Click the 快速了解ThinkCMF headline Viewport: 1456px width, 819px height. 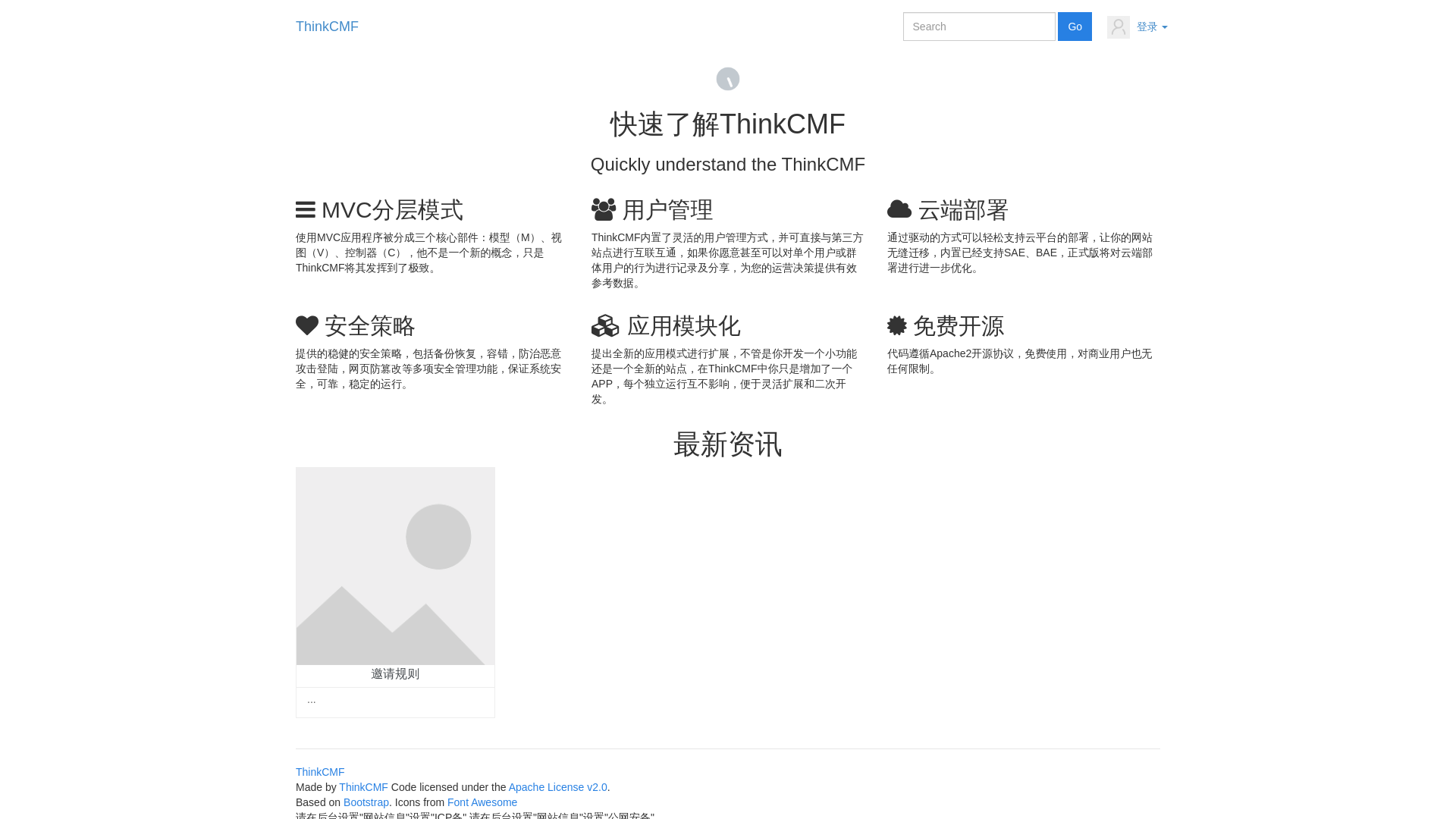728,124
